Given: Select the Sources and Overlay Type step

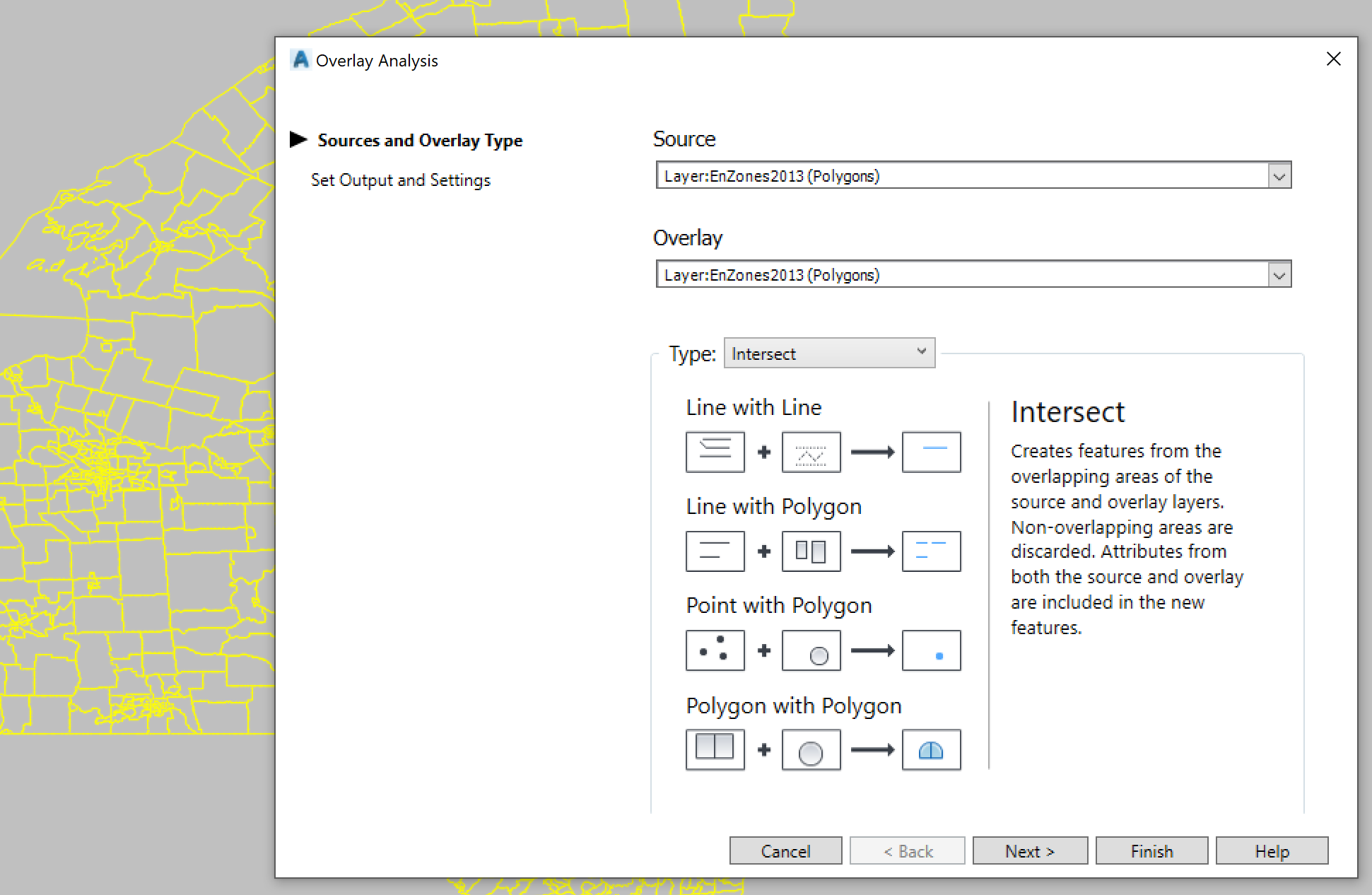Looking at the screenshot, I should click(420, 140).
